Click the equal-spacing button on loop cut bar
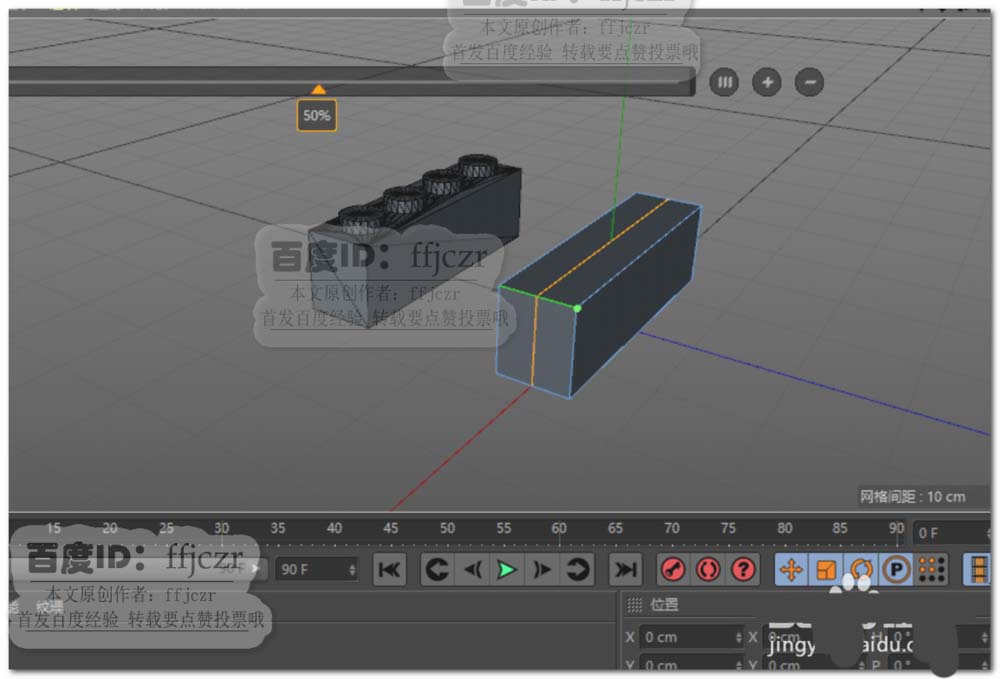1000x679 pixels. click(x=724, y=82)
